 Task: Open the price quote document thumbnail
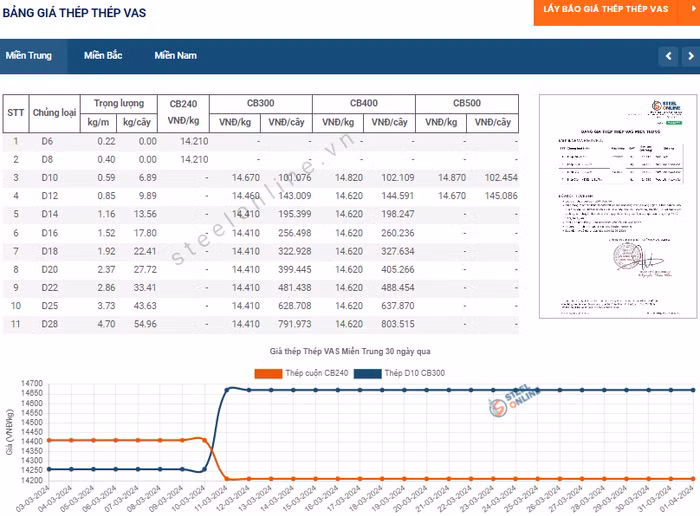(610, 206)
